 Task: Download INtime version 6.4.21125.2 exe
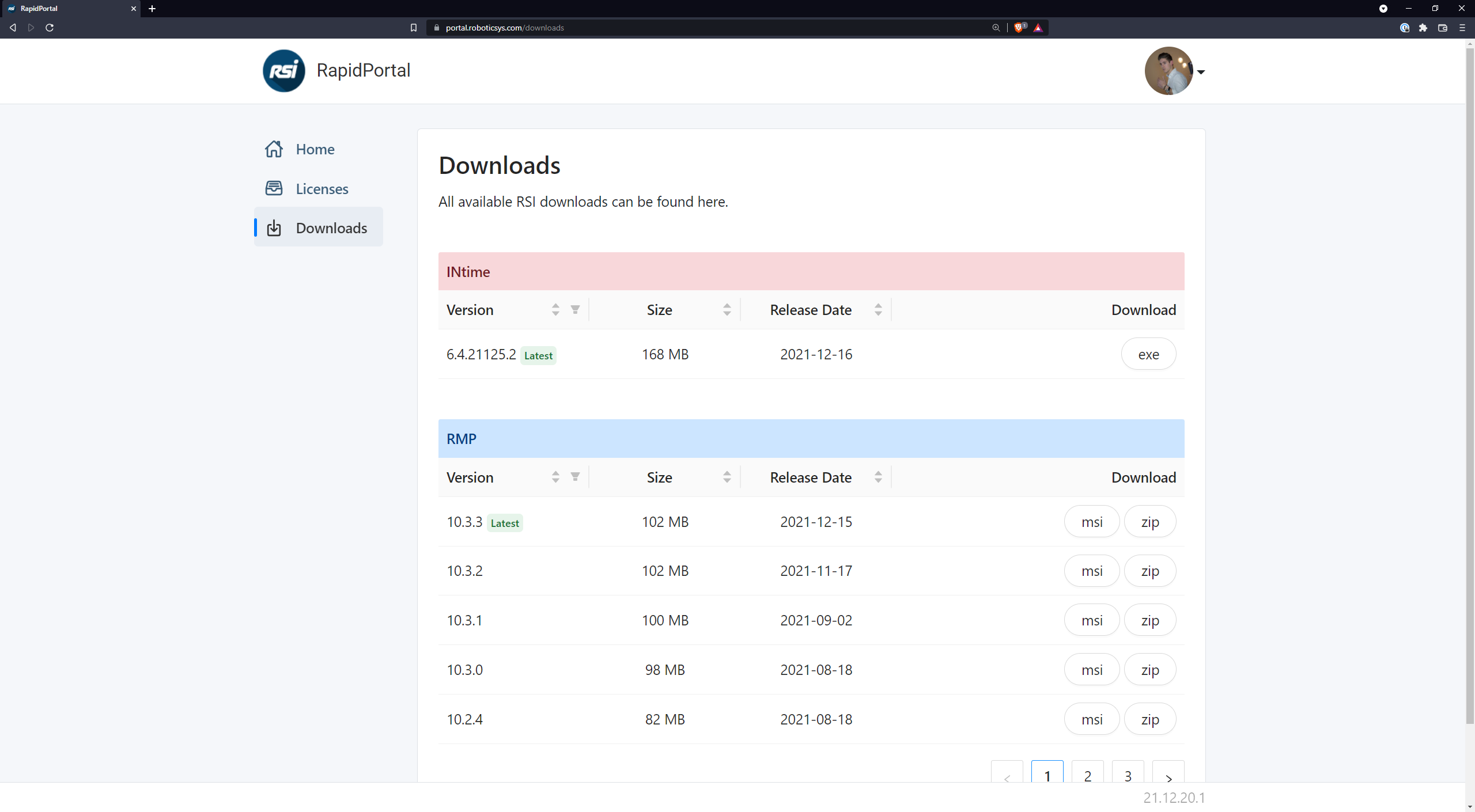pyautogui.click(x=1148, y=354)
